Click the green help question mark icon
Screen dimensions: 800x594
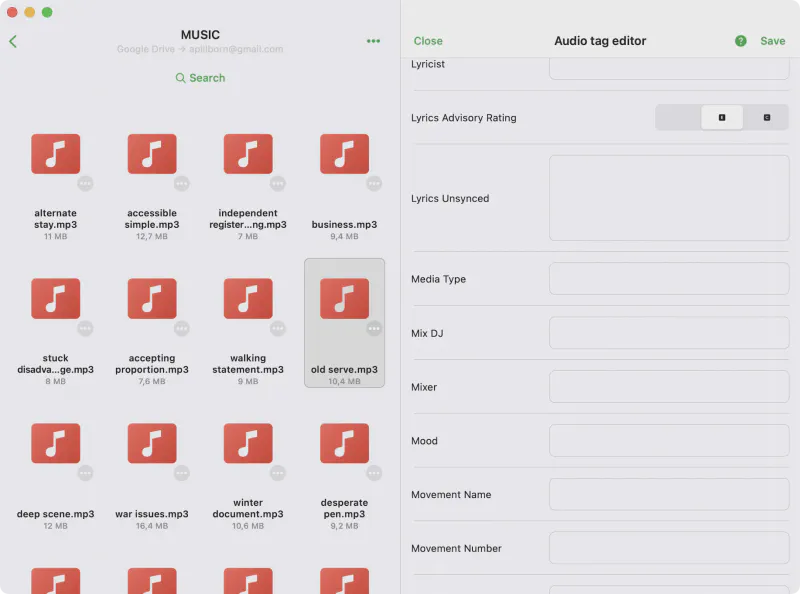(x=741, y=41)
